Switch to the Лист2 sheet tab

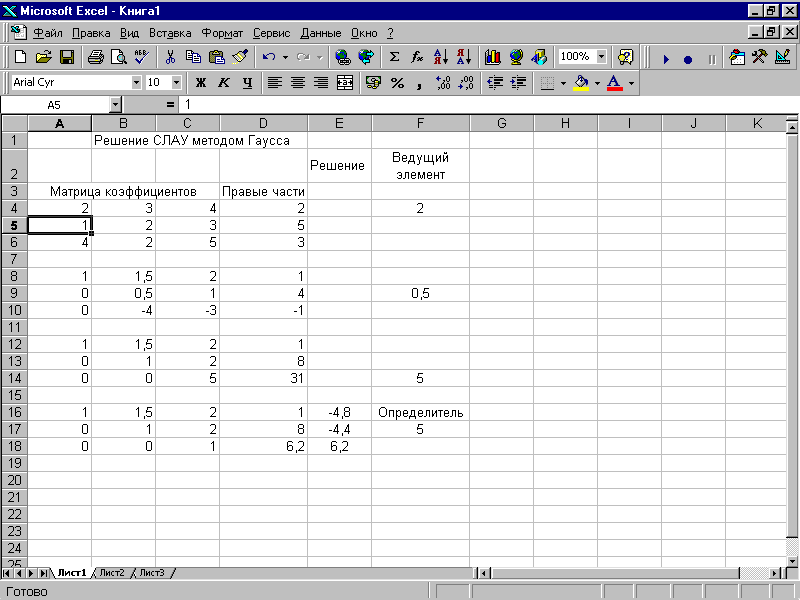(112, 573)
